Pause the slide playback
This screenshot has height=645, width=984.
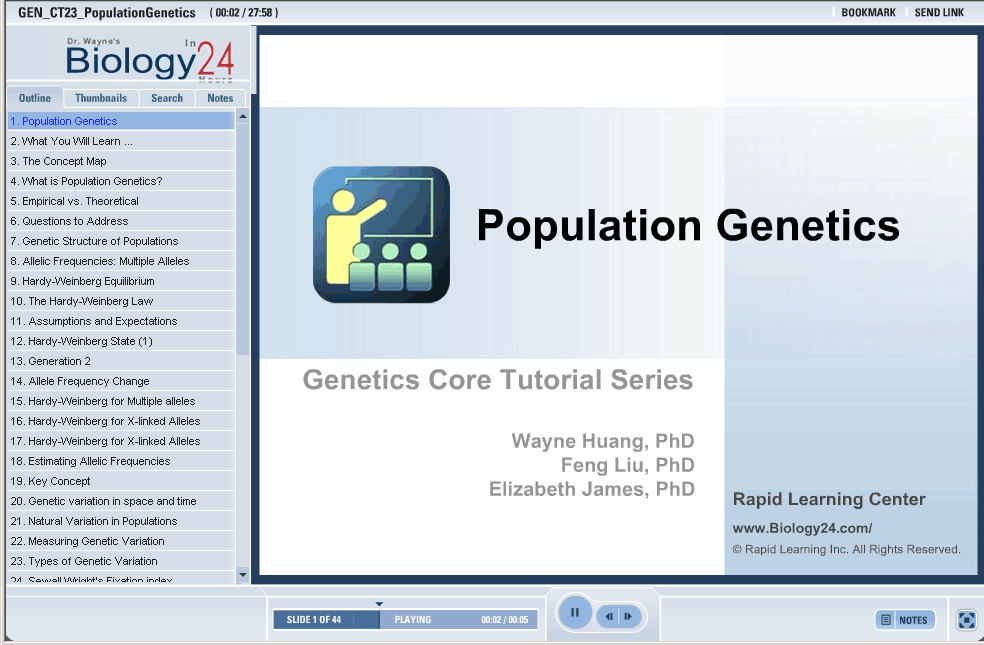(574, 612)
